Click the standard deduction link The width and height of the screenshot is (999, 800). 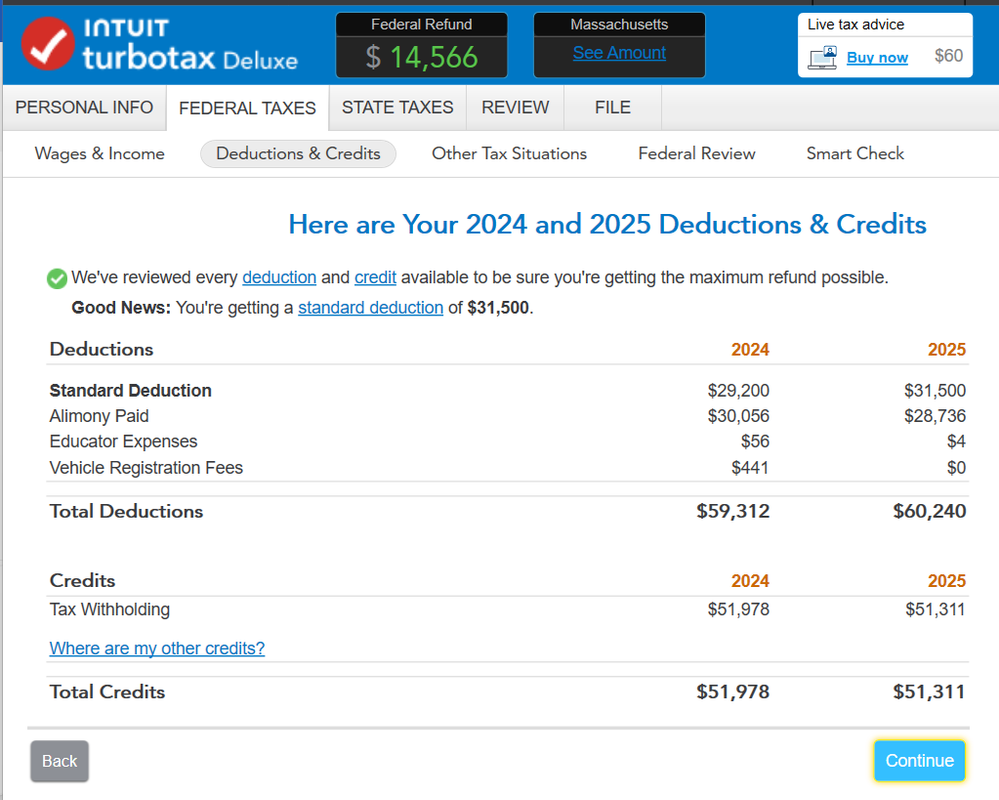click(370, 308)
